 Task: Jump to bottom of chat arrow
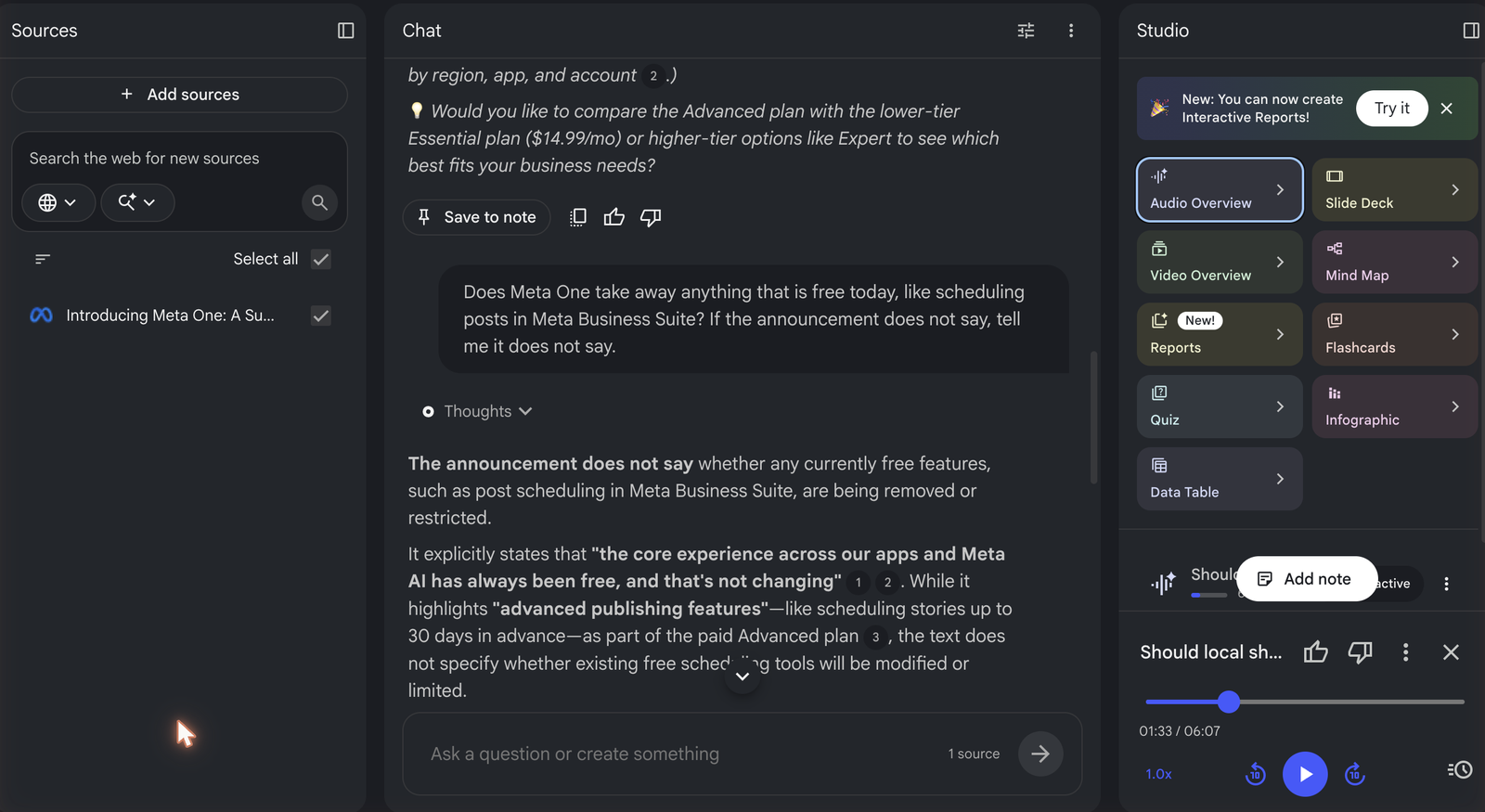(x=742, y=677)
